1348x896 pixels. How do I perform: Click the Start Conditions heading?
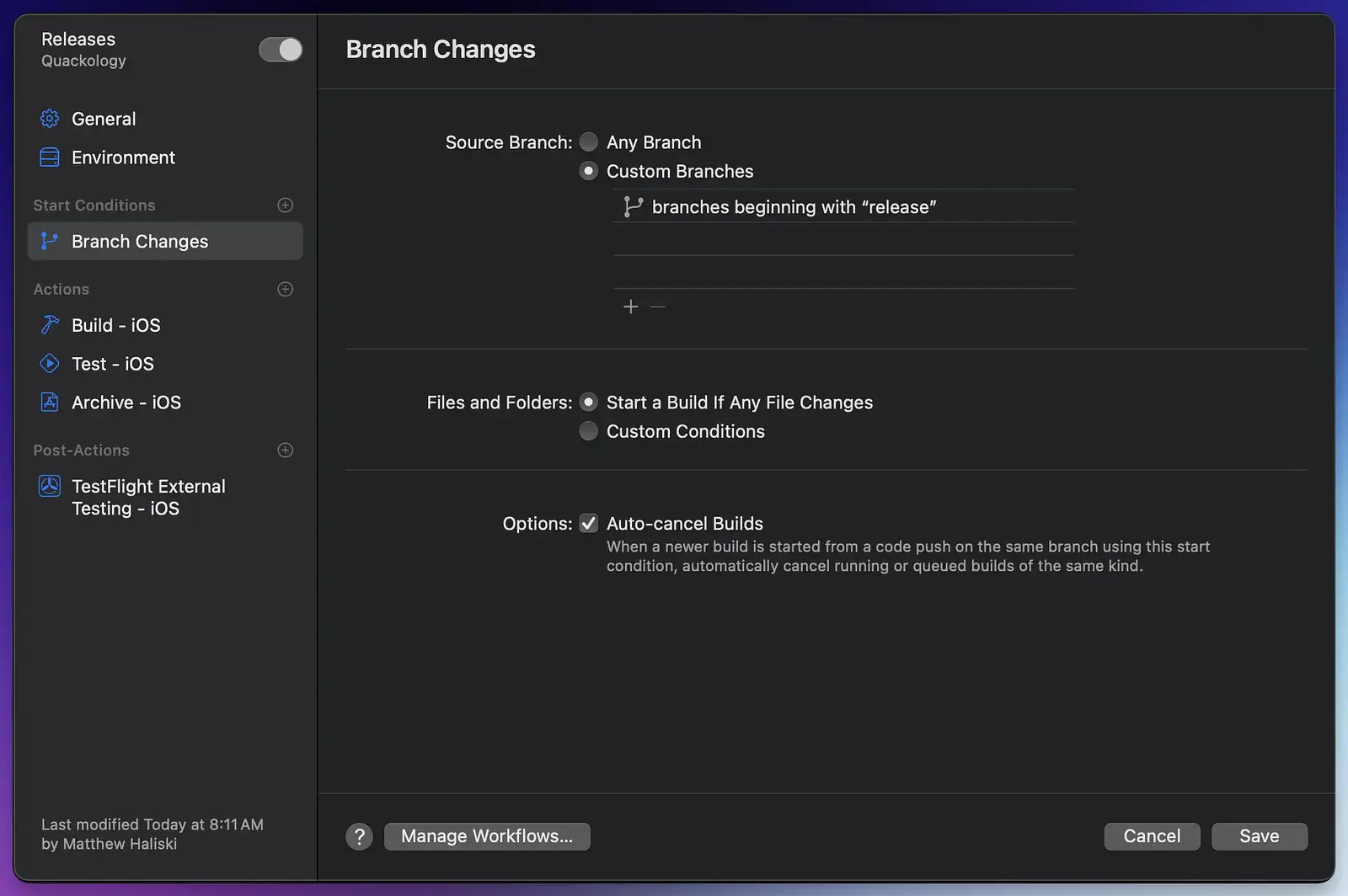[x=94, y=205]
